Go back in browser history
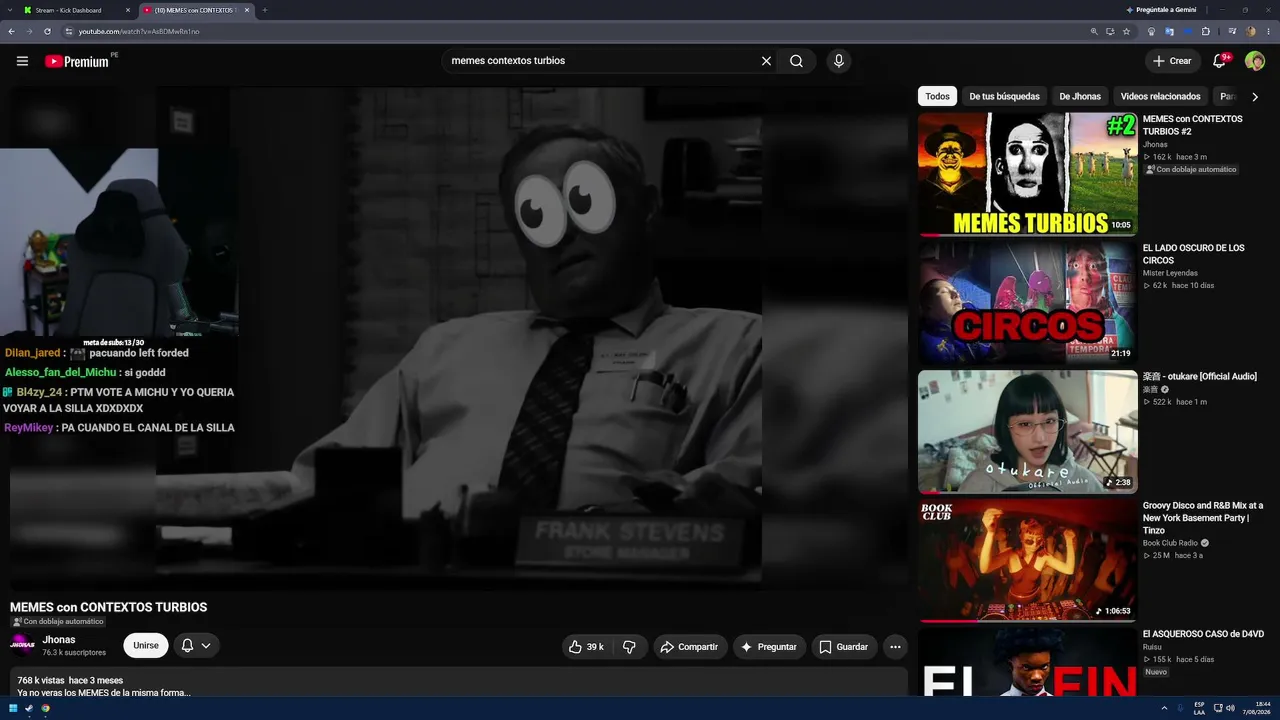This screenshot has height=720, width=1280. (x=11, y=31)
